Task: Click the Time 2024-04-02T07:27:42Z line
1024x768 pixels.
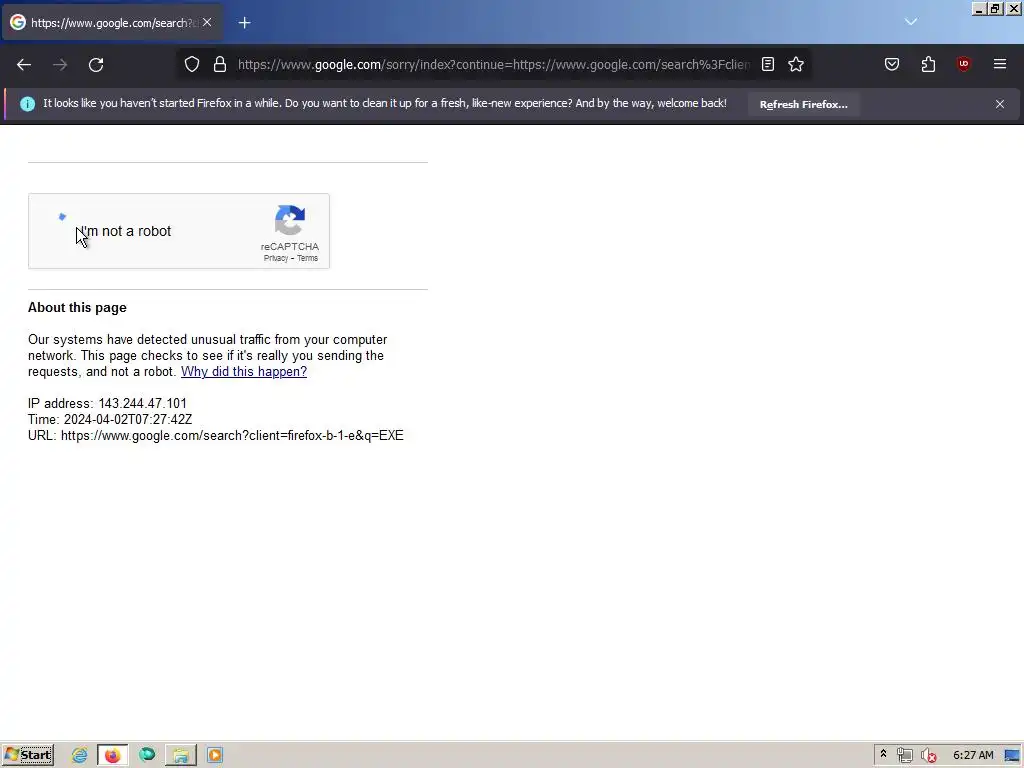Action: (110, 419)
